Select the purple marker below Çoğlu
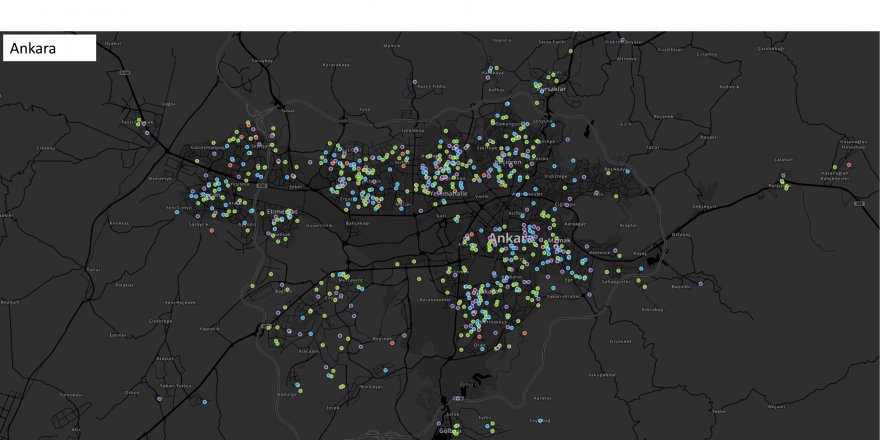The image size is (880, 440). [x=147, y=131]
